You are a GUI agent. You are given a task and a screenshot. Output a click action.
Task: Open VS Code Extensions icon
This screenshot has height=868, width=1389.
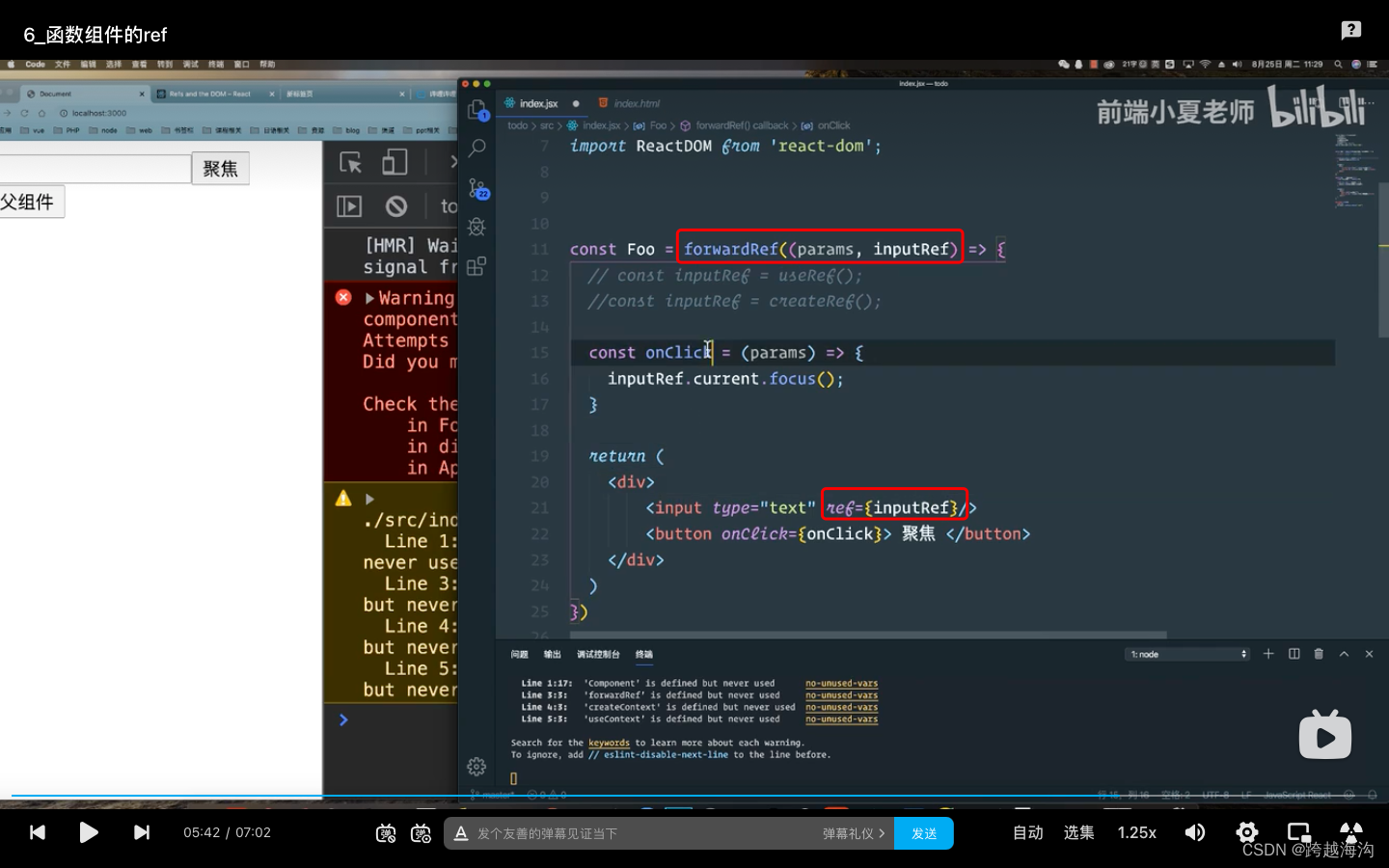477,266
